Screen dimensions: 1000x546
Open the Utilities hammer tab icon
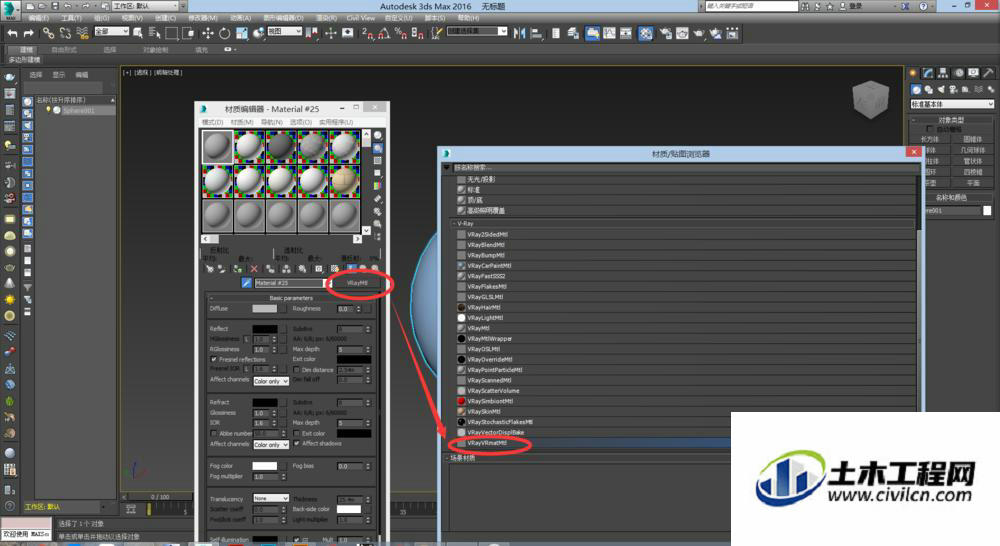tap(989, 73)
